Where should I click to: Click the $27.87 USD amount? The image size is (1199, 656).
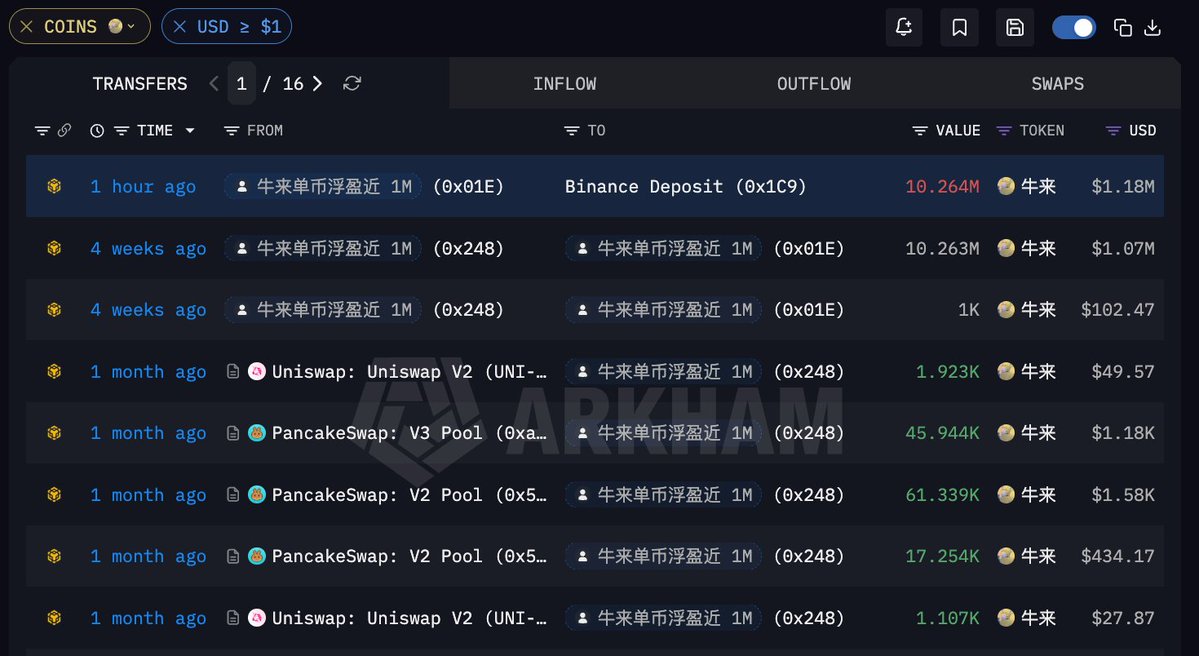(1123, 618)
